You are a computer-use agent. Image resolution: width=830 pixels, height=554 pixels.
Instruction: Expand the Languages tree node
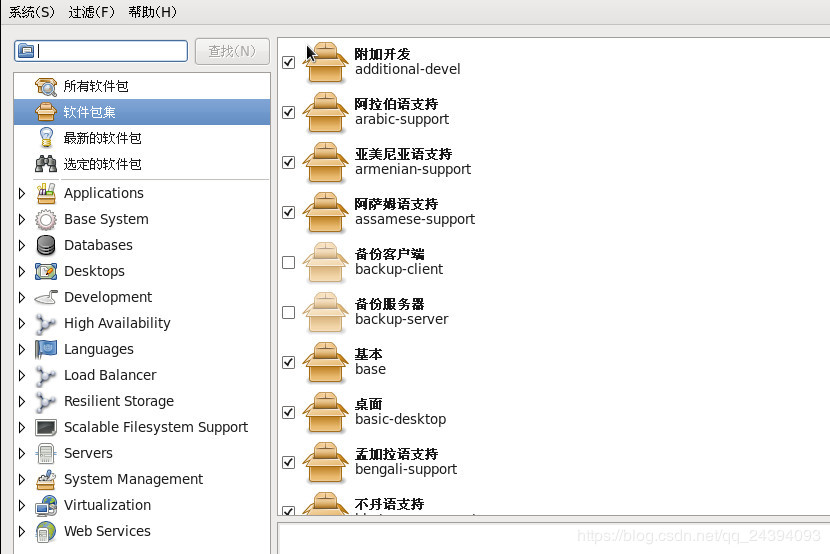point(22,349)
